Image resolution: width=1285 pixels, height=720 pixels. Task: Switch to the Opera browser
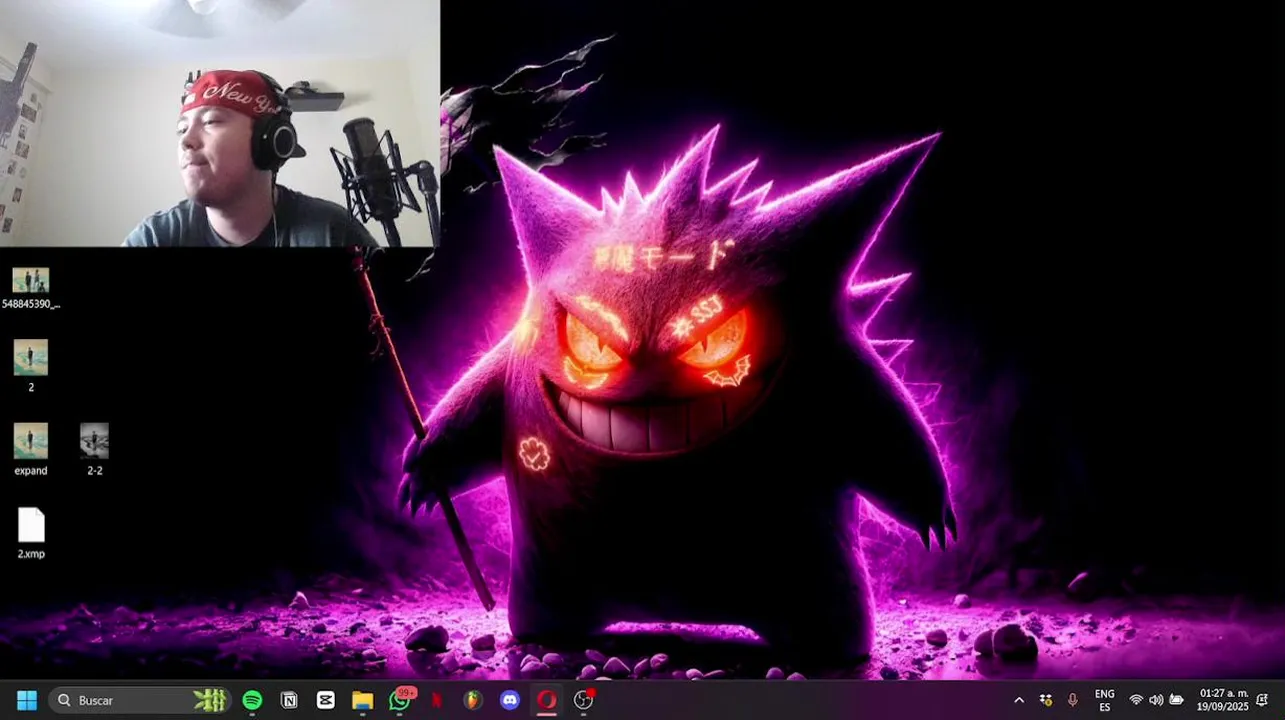click(x=547, y=700)
